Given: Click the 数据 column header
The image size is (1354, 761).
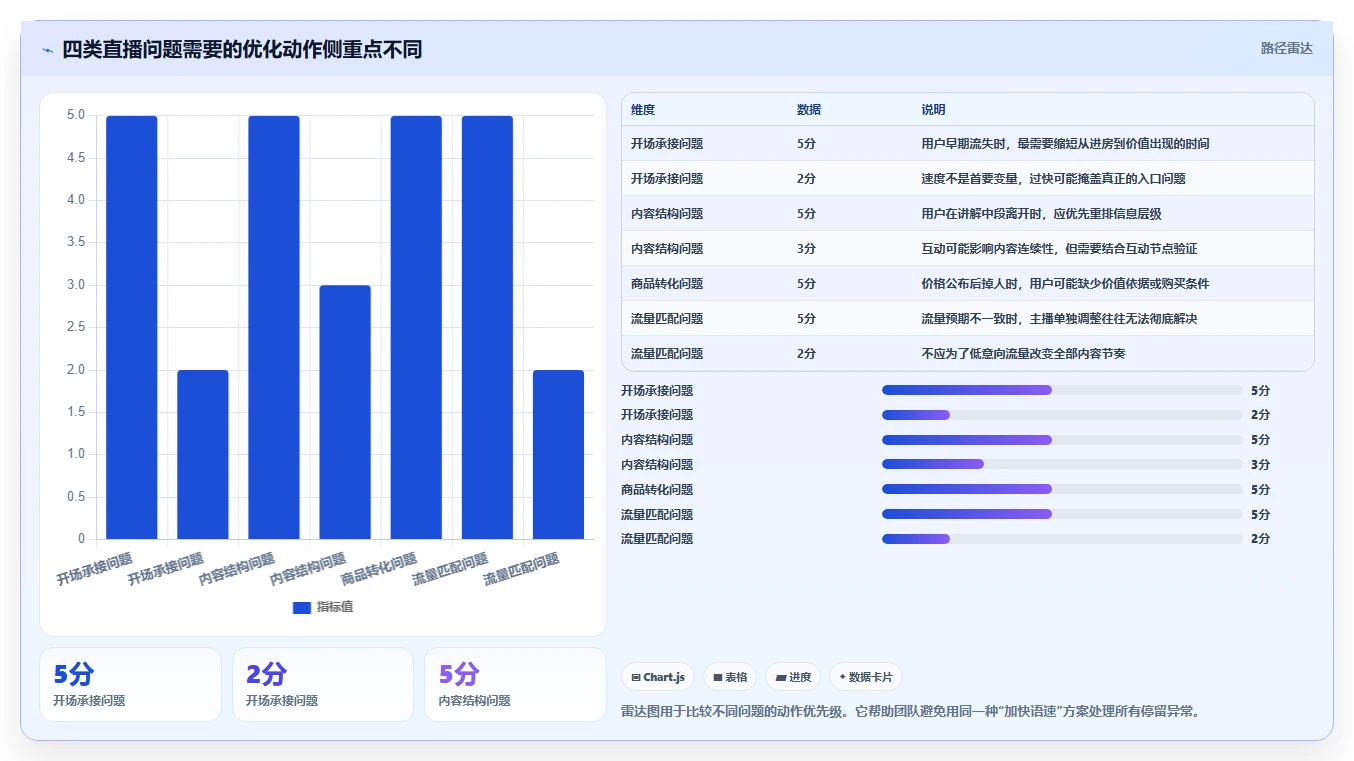Looking at the screenshot, I should [809, 110].
